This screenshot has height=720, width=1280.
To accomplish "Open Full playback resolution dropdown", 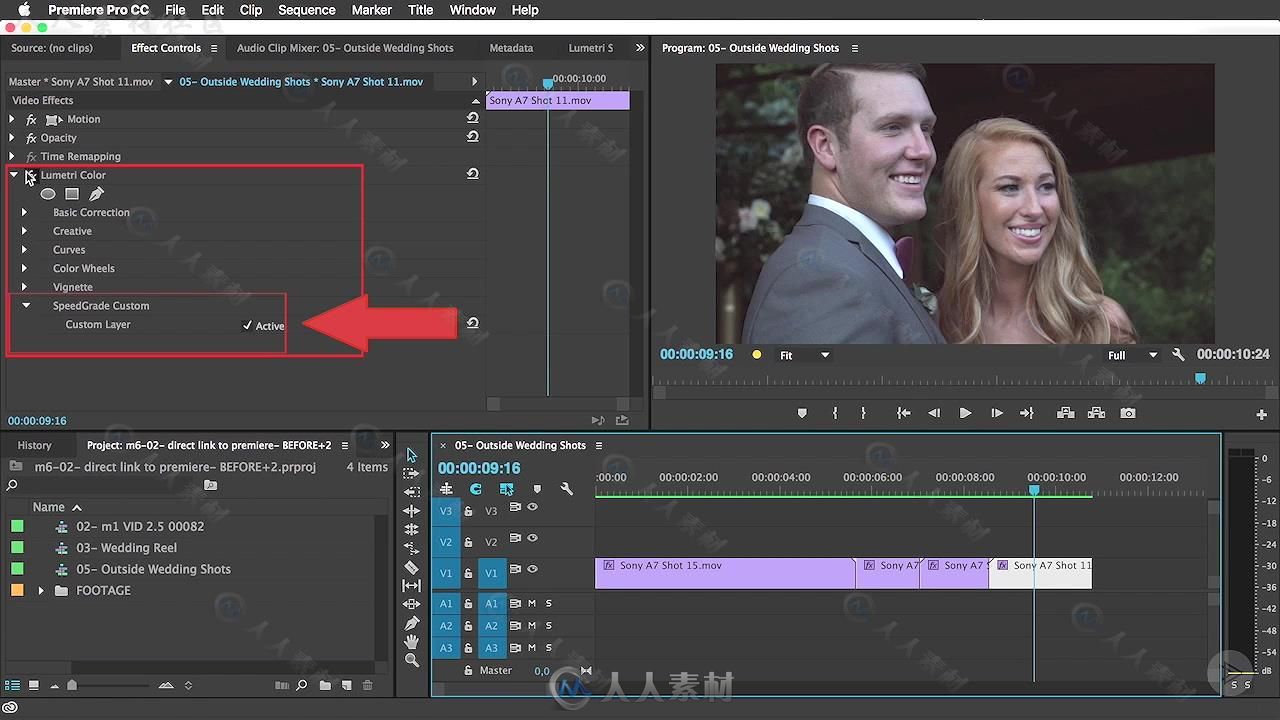I will point(1132,355).
